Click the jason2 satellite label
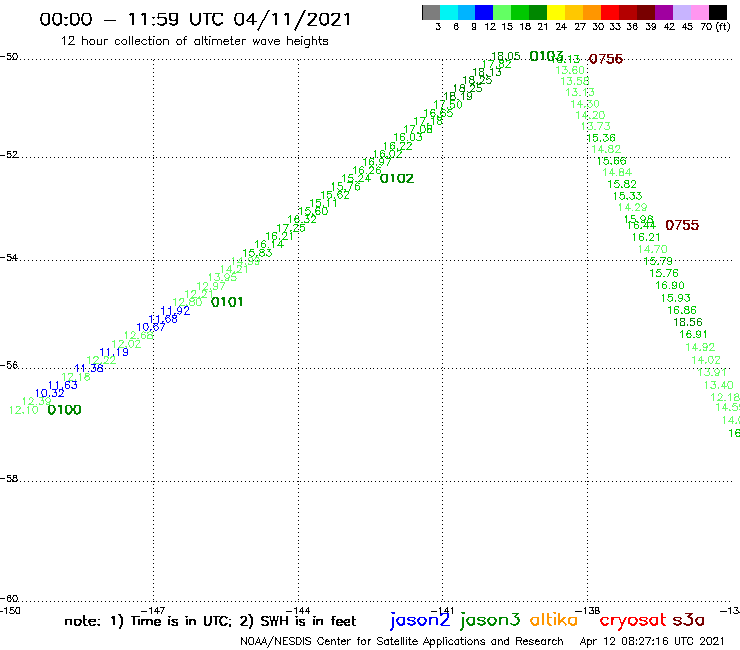Viewport: 740px width, 650px height. coord(420,620)
